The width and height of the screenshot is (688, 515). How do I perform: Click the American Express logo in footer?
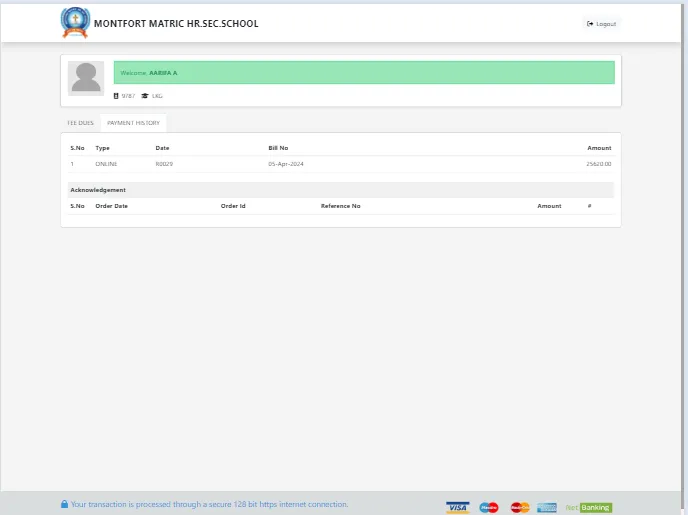point(547,508)
